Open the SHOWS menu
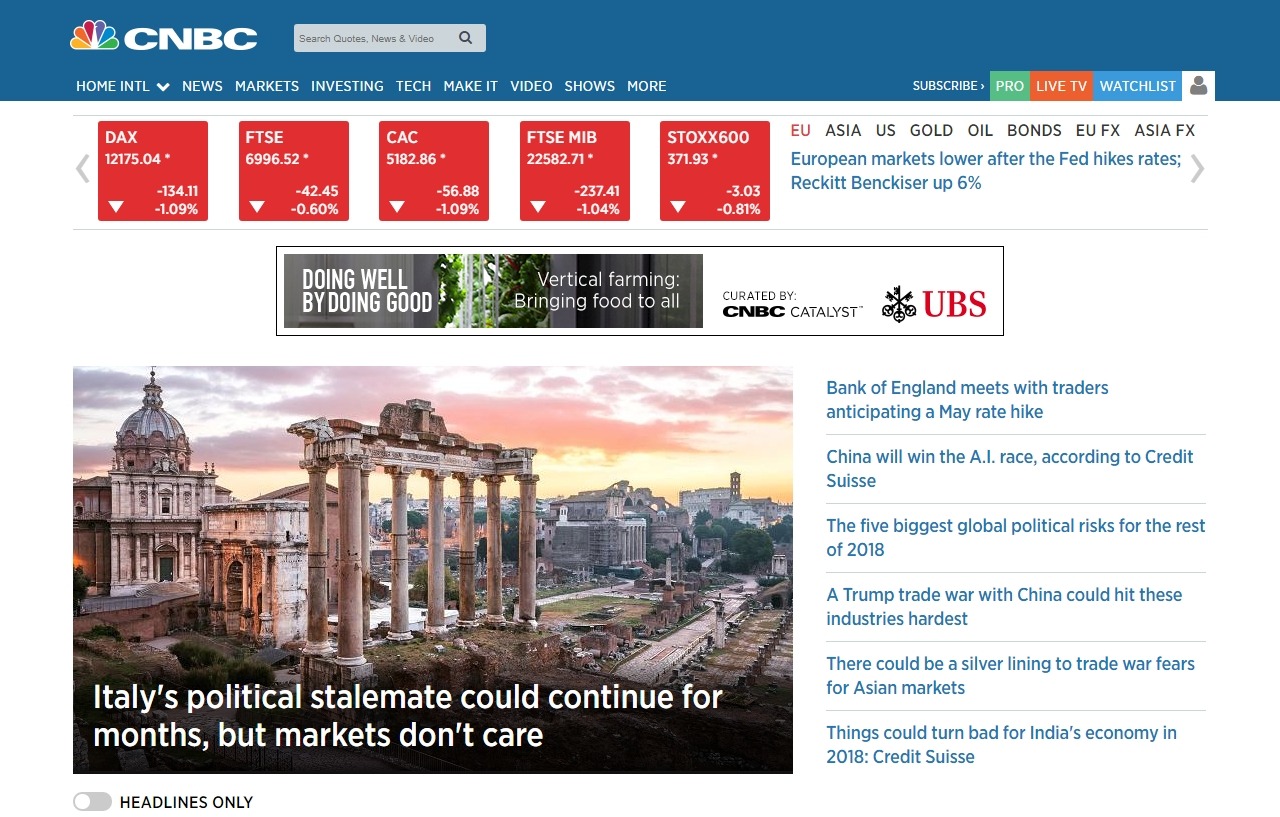 [589, 86]
